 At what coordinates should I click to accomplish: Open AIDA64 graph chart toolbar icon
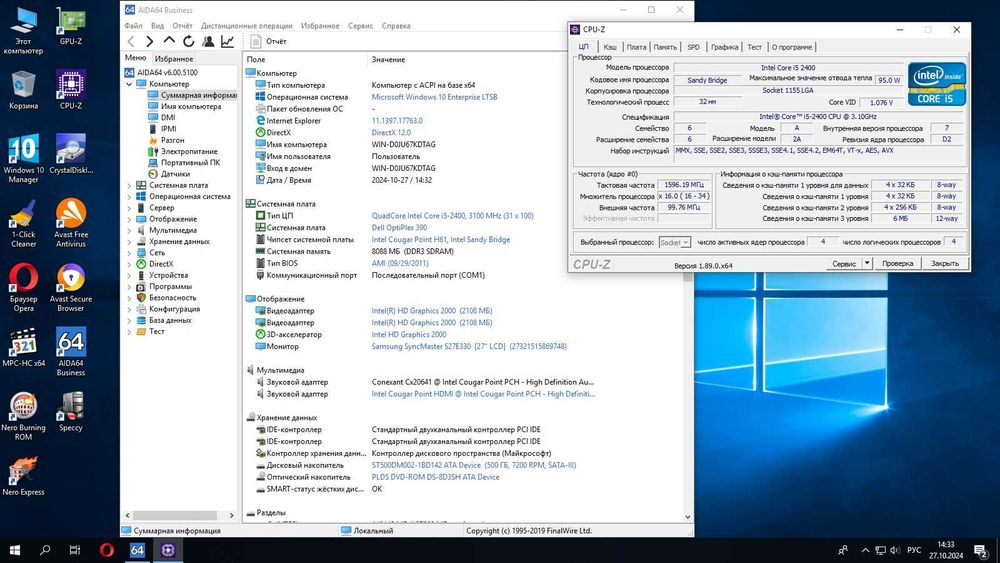click(227, 41)
